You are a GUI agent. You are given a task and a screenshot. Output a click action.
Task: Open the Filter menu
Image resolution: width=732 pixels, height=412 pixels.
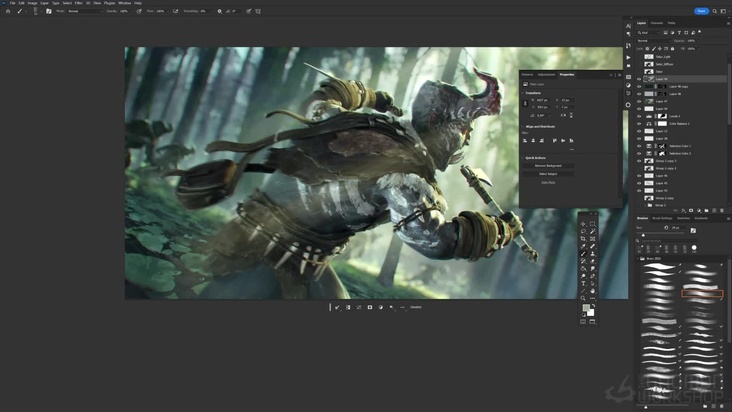(x=78, y=3)
